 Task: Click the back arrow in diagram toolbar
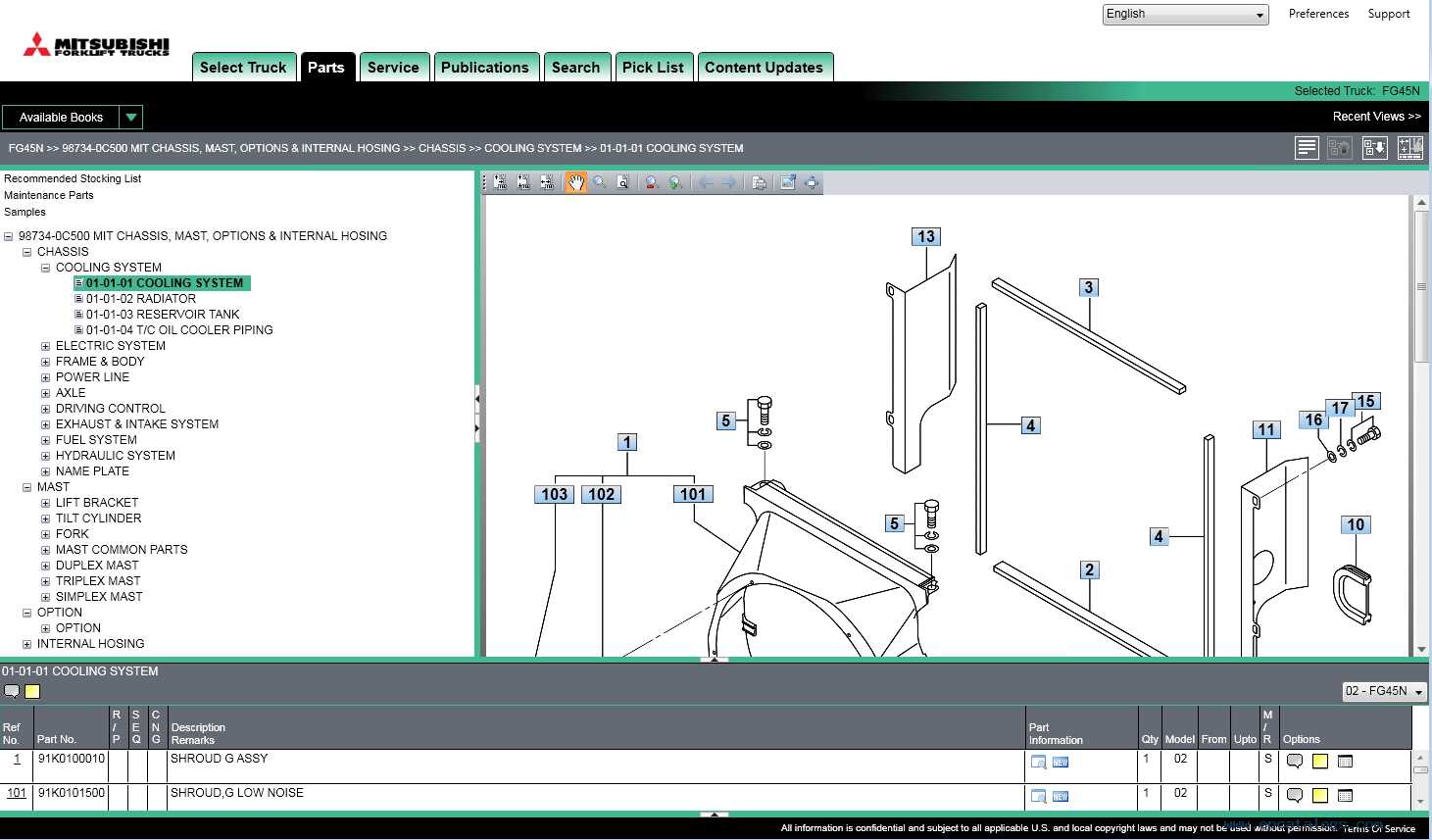[x=705, y=182]
